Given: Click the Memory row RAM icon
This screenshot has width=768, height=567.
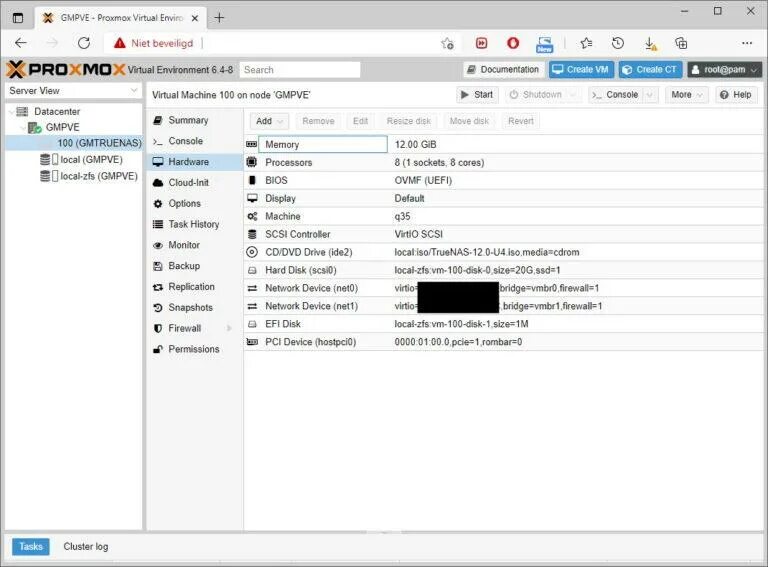Looking at the screenshot, I should (x=251, y=144).
